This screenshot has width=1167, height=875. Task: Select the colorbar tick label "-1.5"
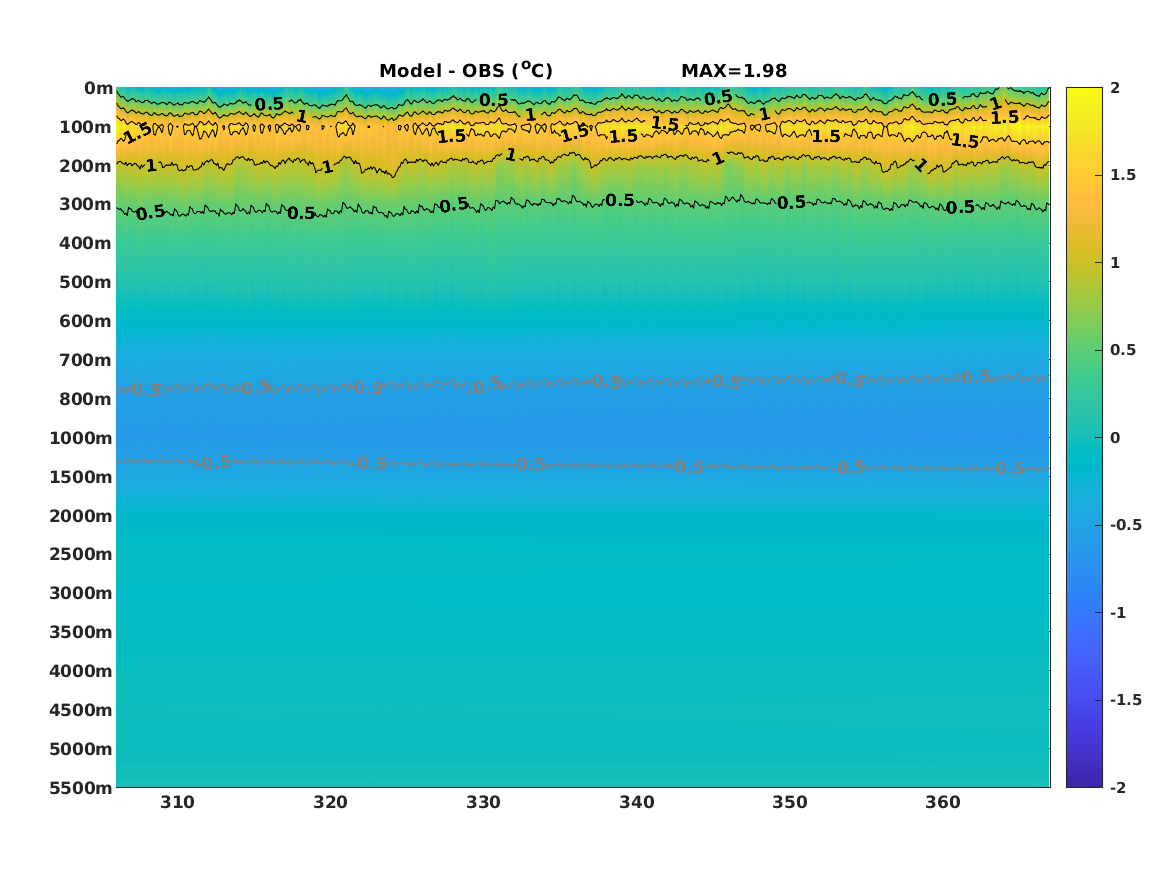(1125, 699)
